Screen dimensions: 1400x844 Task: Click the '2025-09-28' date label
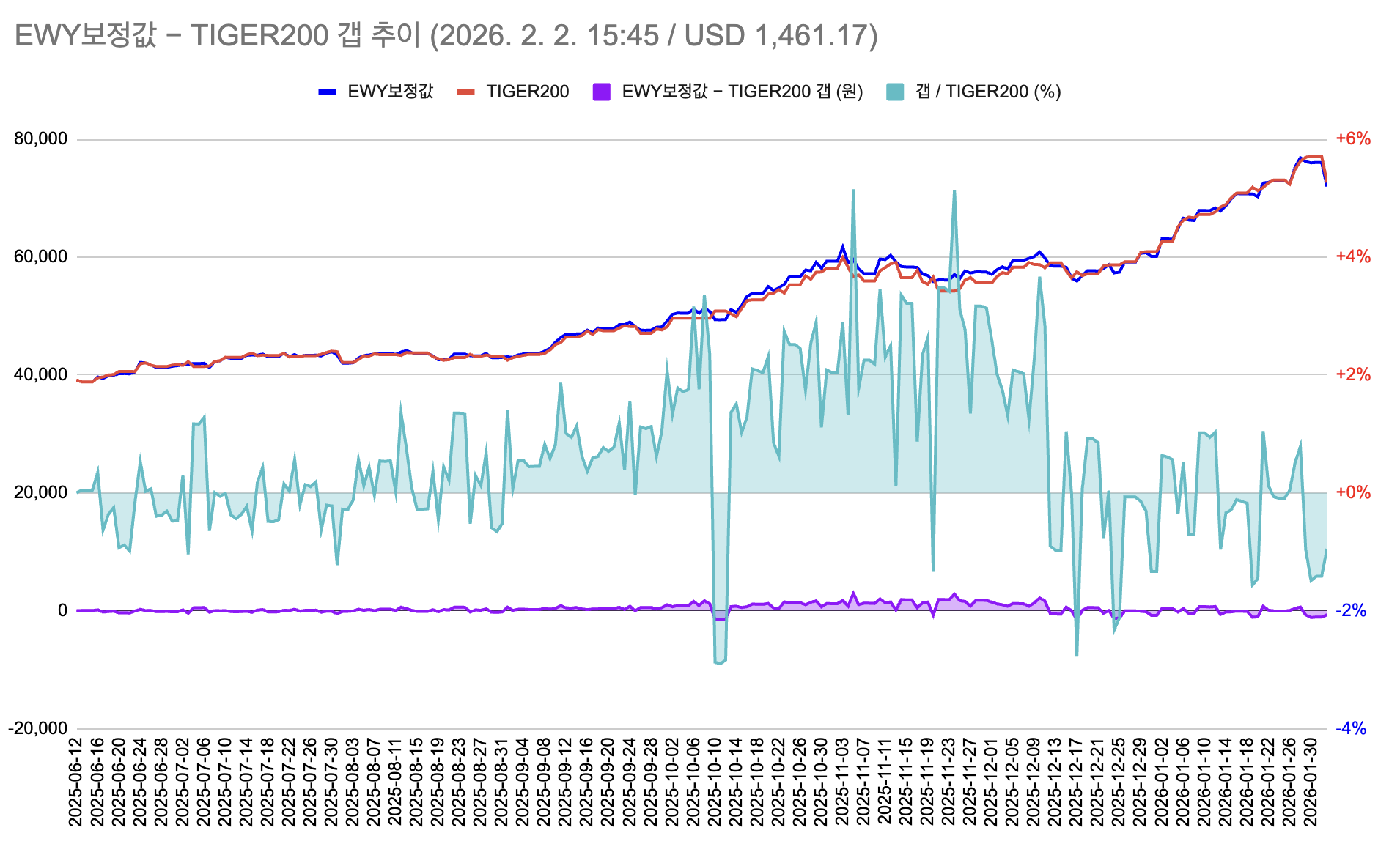(650, 782)
